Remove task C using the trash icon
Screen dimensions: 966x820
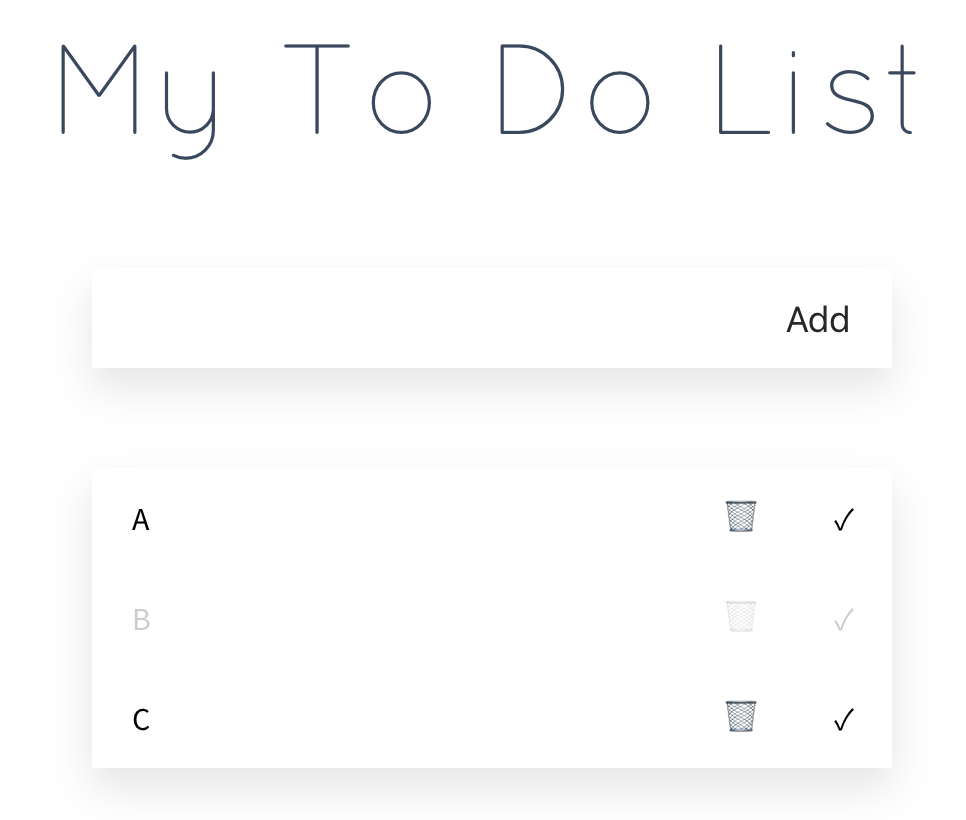741,717
